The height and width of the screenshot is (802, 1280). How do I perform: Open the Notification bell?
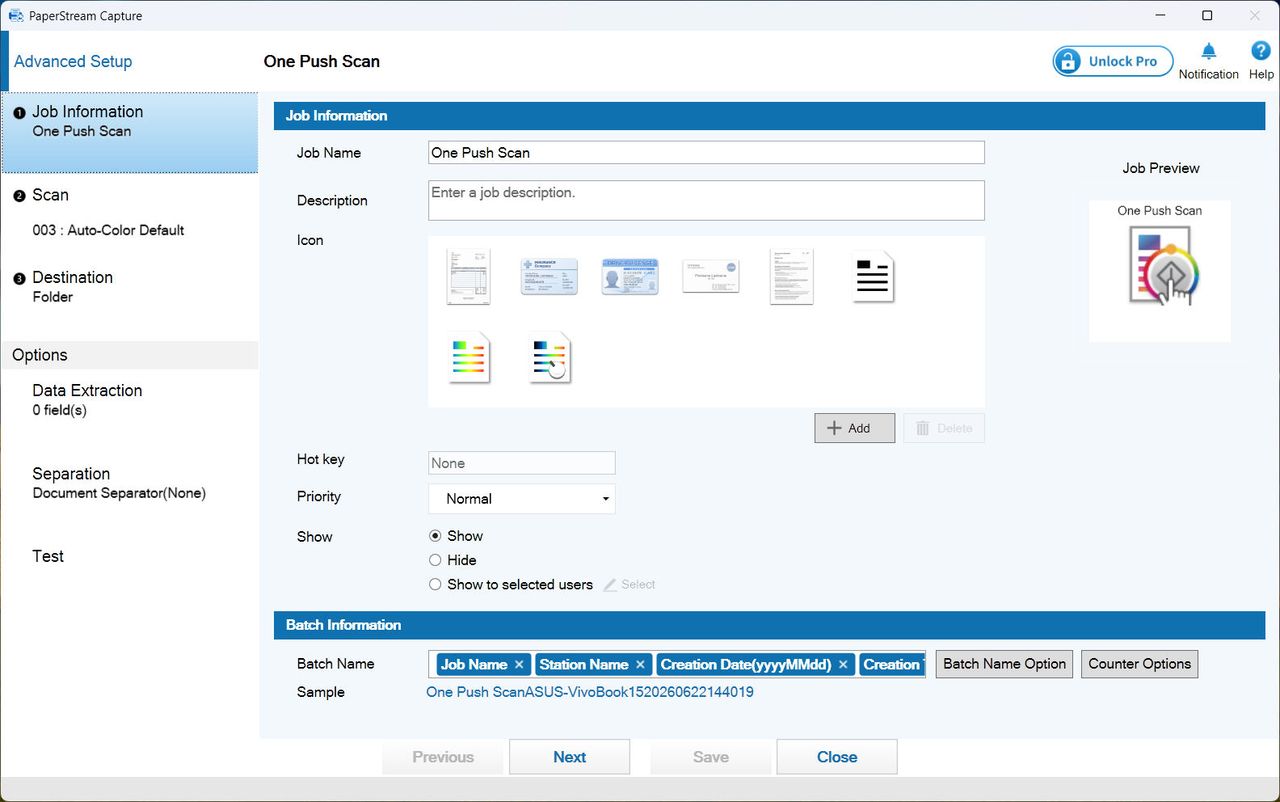tap(1208, 61)
